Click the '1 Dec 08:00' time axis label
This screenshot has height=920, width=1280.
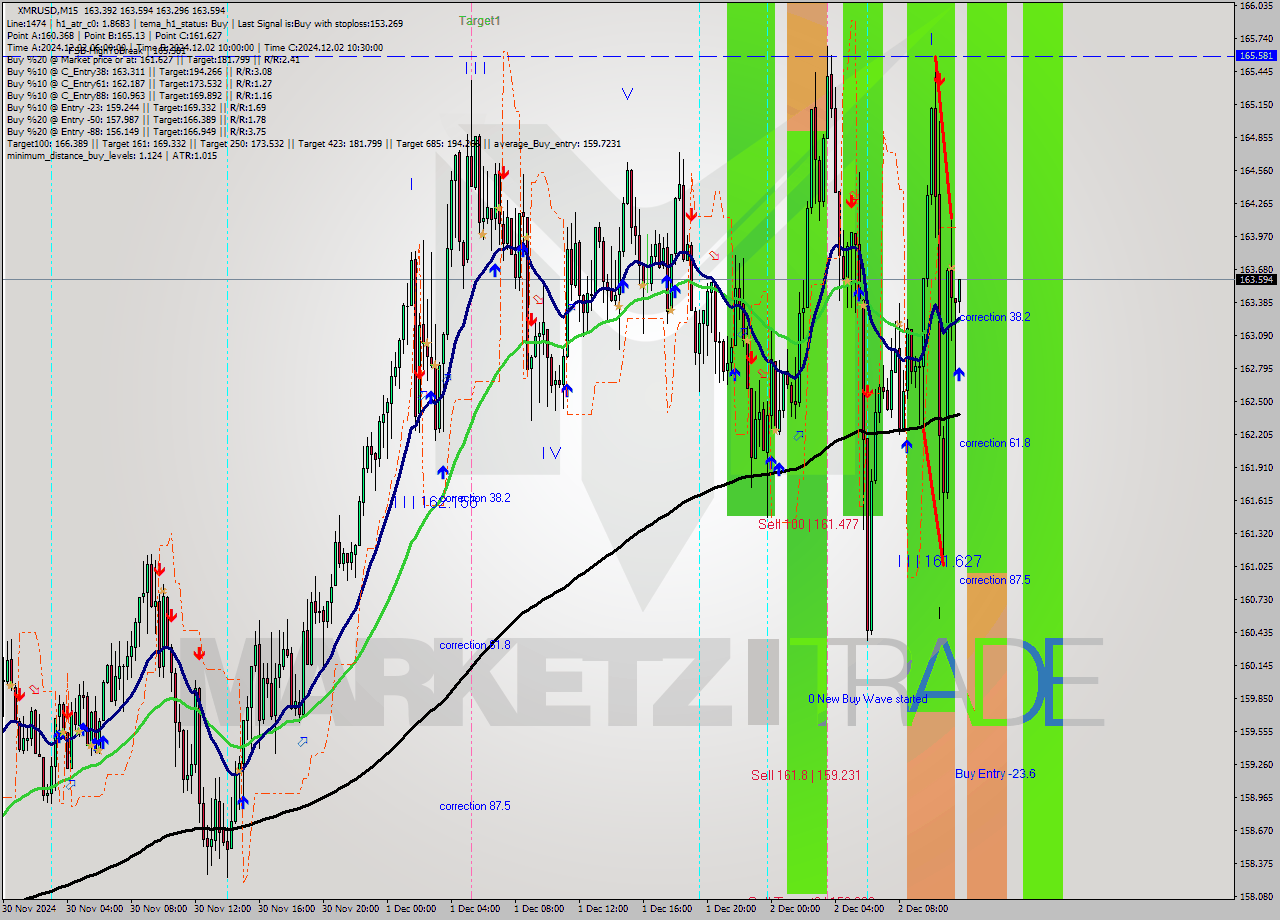tap(539, 909)
